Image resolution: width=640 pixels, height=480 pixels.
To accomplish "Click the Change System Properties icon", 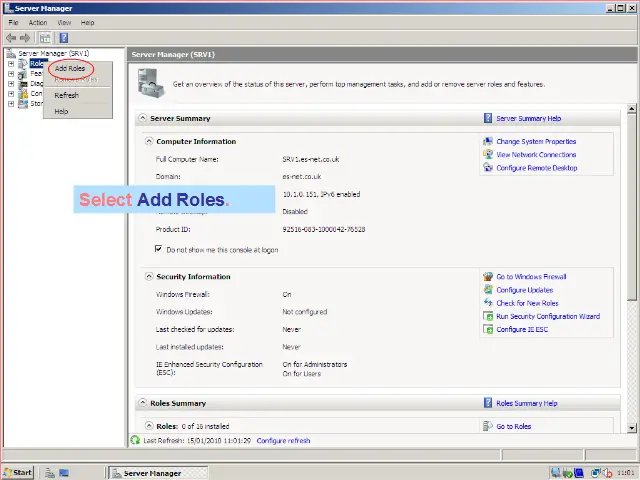I will click(488, 142).
